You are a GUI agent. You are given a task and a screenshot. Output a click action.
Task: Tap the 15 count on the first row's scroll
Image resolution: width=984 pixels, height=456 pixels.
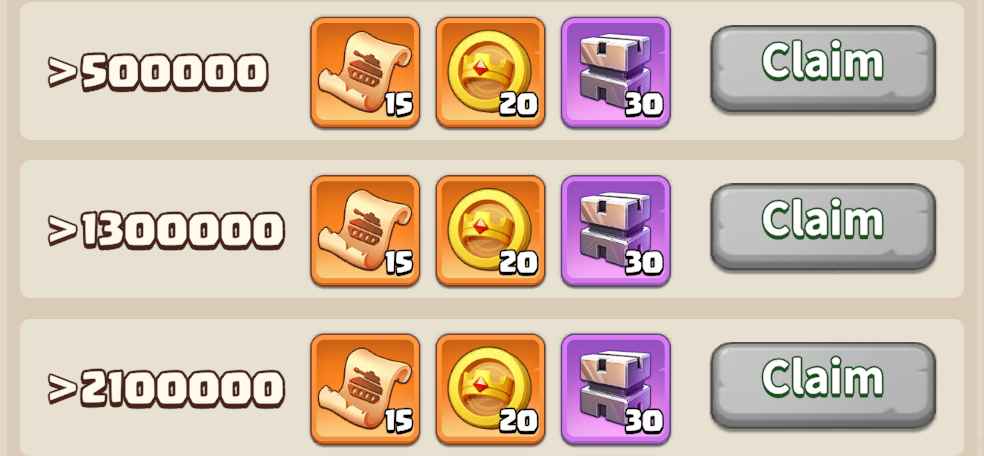pos(399,104)
